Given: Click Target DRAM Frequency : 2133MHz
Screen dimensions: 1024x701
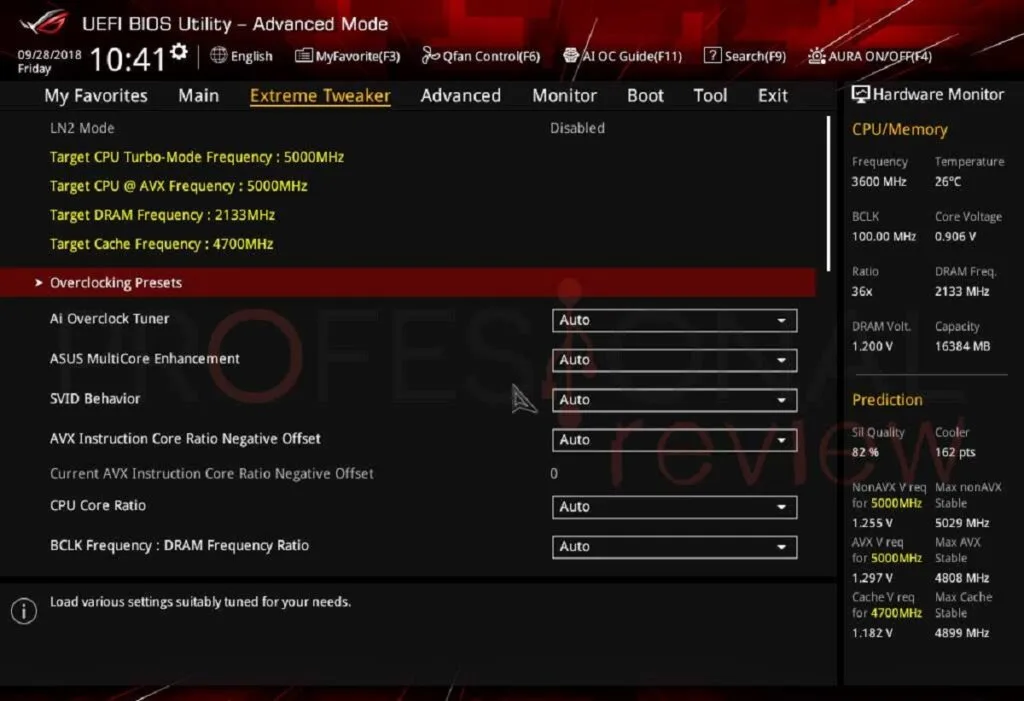Looking at the screenshot, I should pyautogui.click(x=162, y=215).
